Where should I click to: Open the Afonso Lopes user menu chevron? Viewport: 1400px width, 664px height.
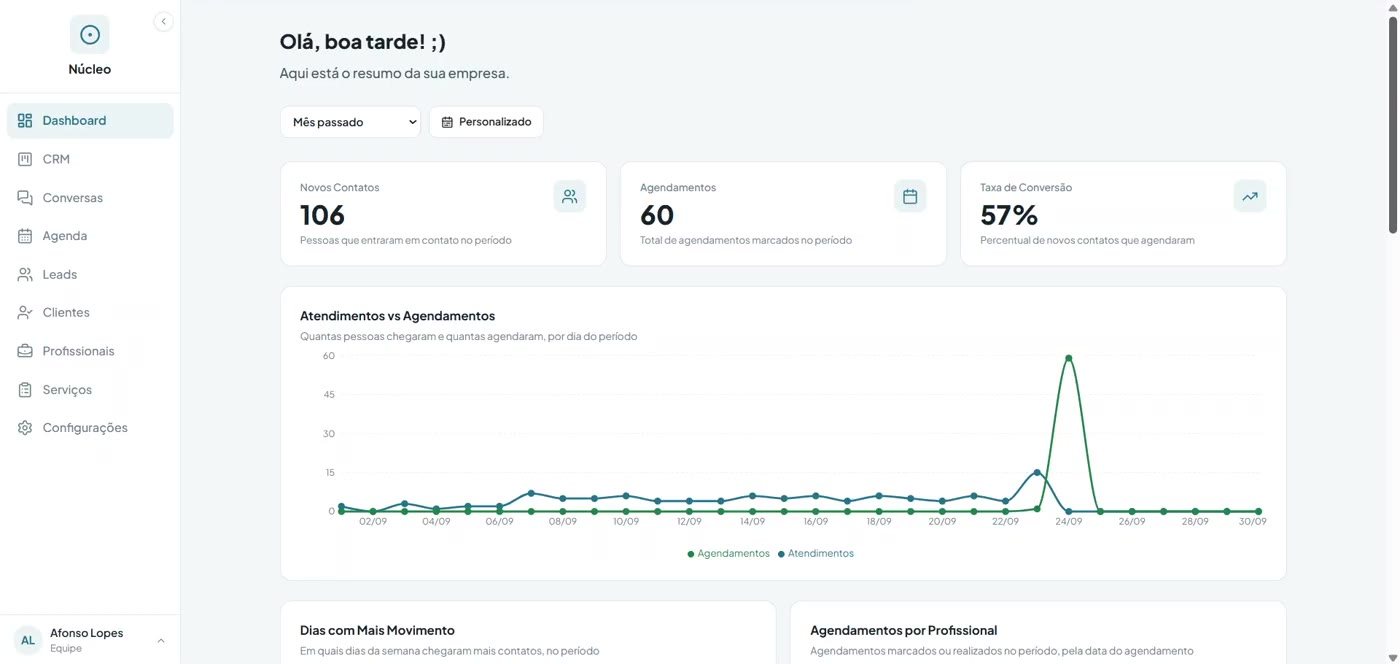[161, 640]
